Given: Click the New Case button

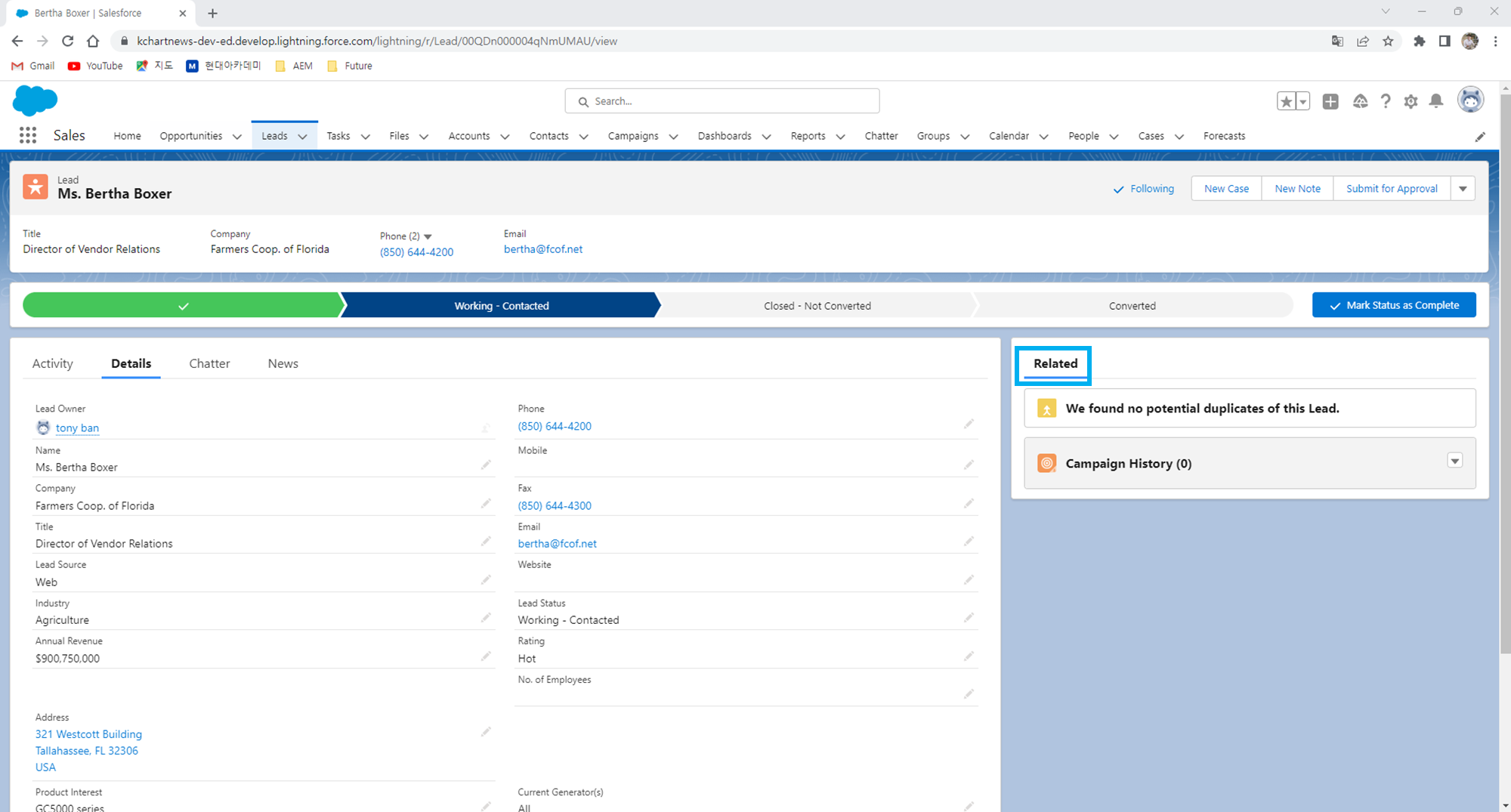Looking at the screenshot, I should coord(1226,189).
